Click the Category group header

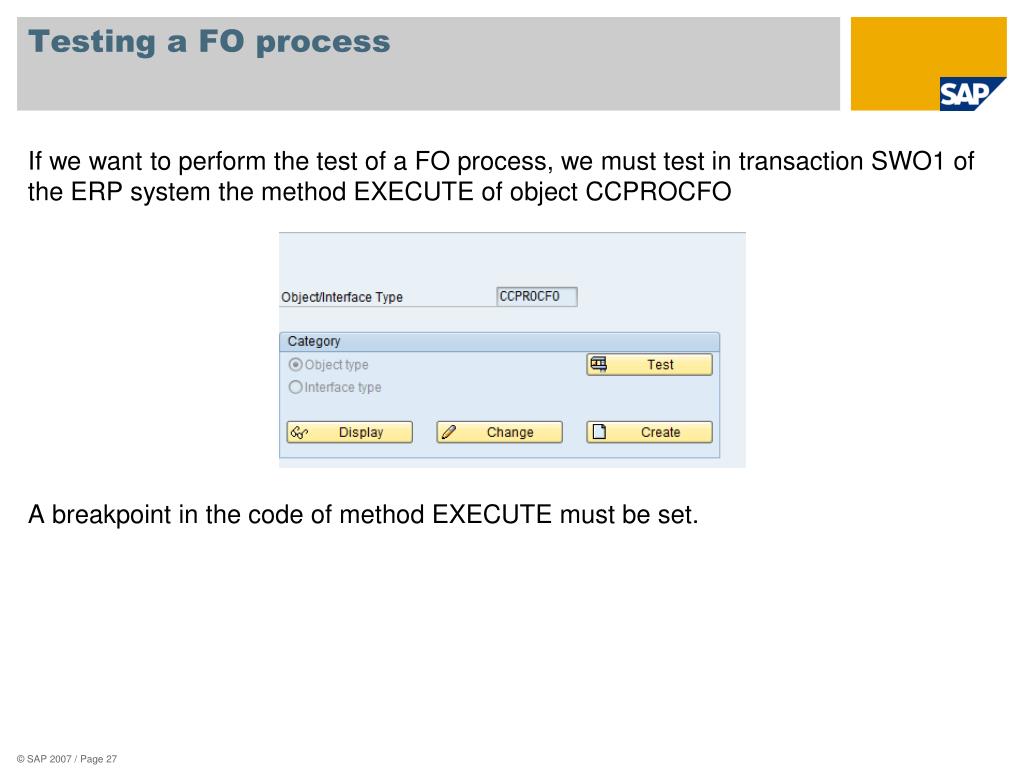(x=500, y=342)
